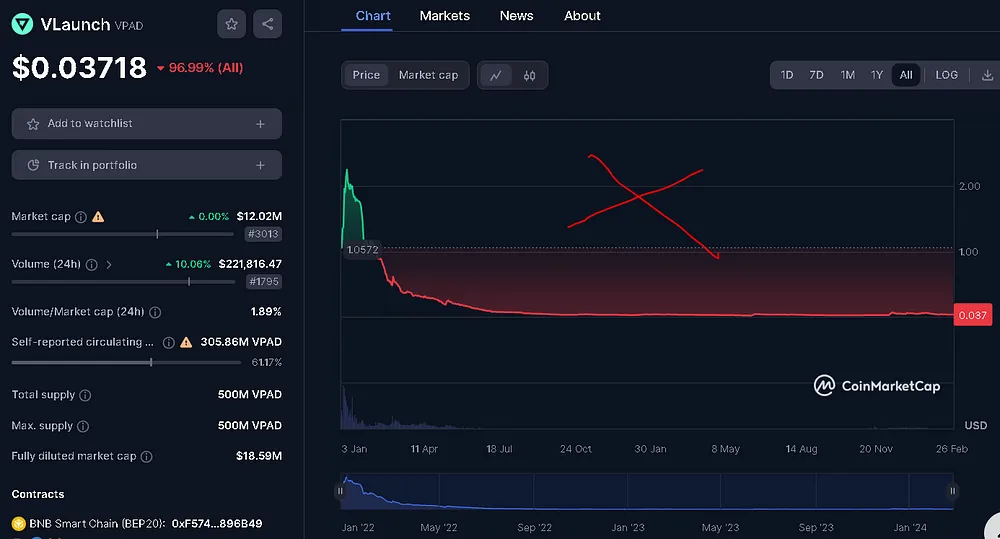Viewport: 1000px width, 539px height.
Task: Click the BNB Smart Chain coin icon
Action: point(18,524)
